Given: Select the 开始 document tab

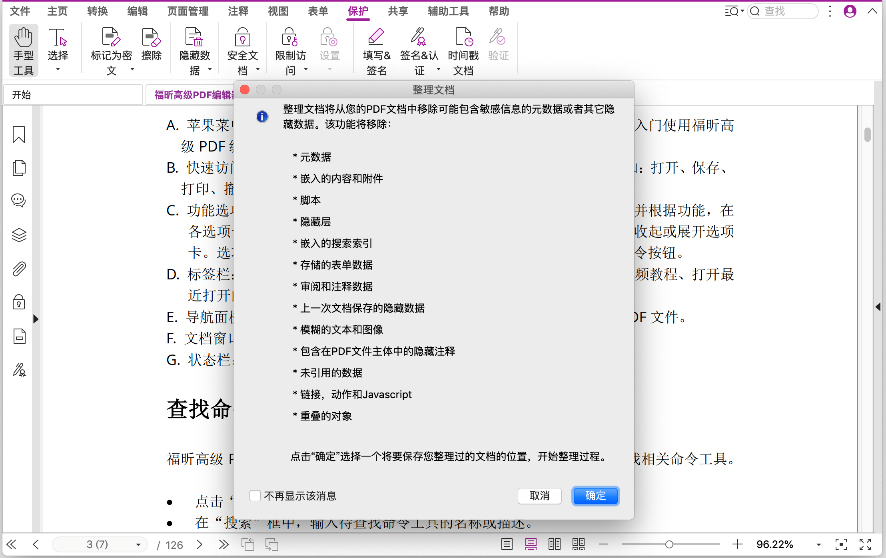Looking at the screenshot, I should (73, 94).
